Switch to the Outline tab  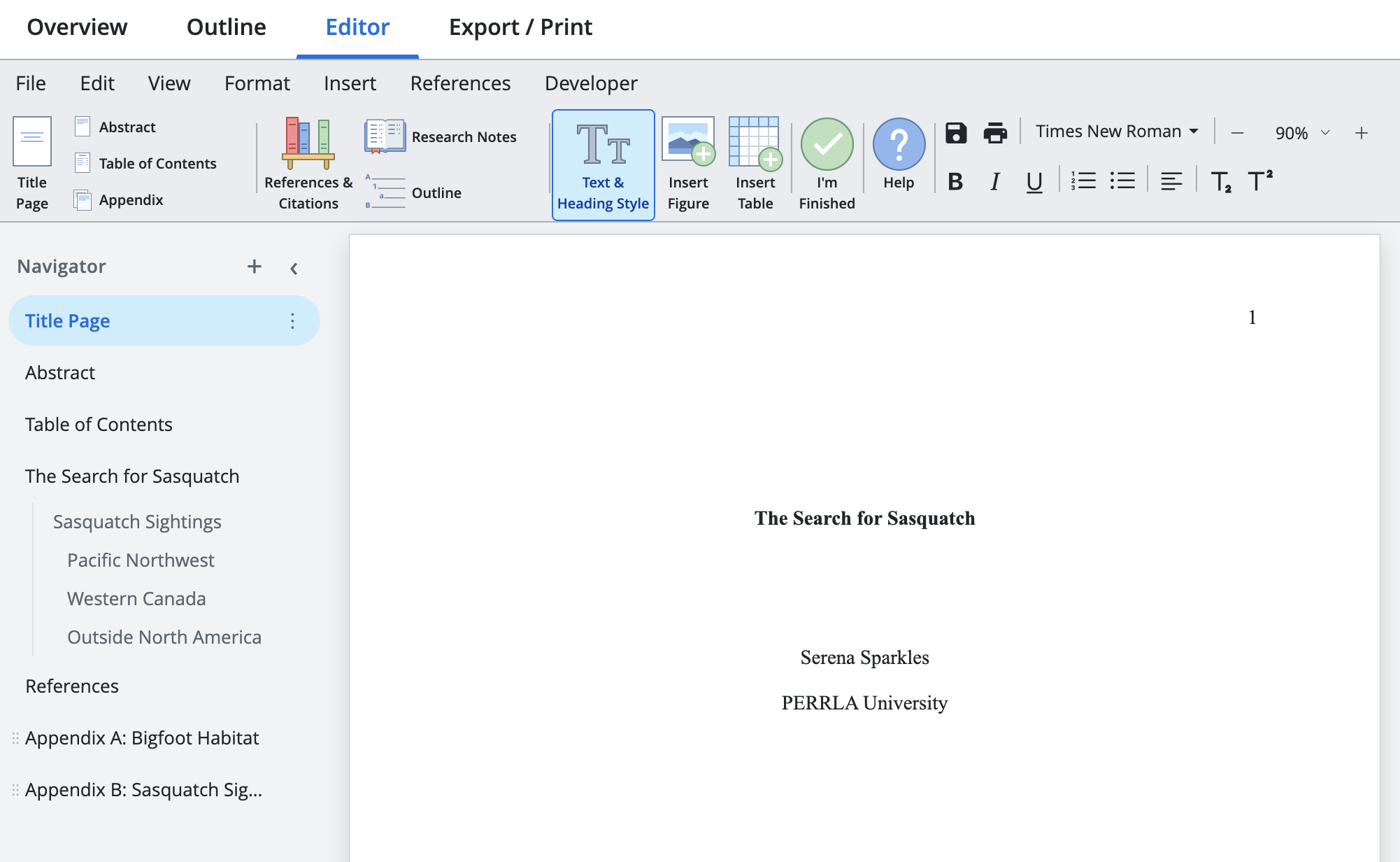(x=227, y=27)
